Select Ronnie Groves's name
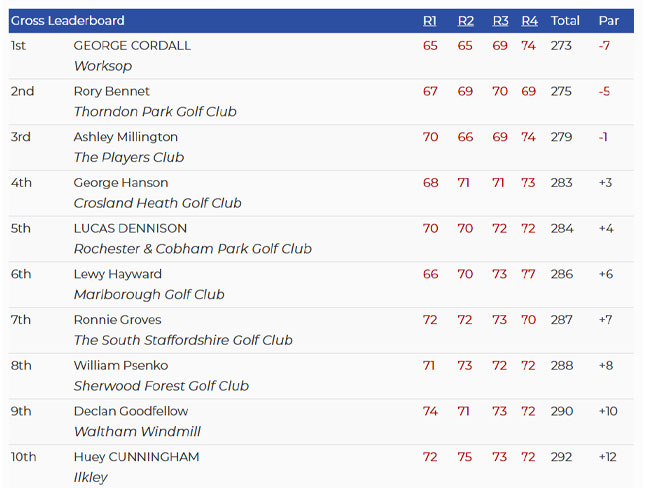 117,320
